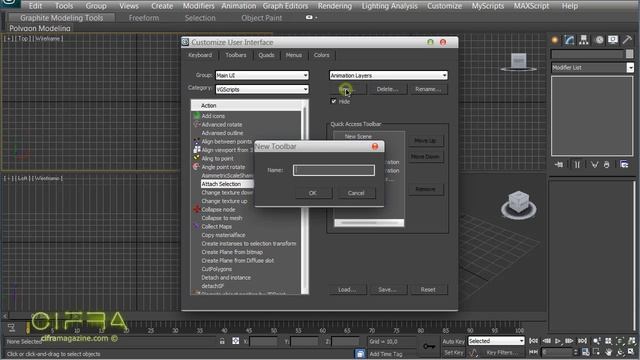Click the large Set Keys key icon
Image resolution: width=640 pixels, height=360 pixels.
click(429, 347)
